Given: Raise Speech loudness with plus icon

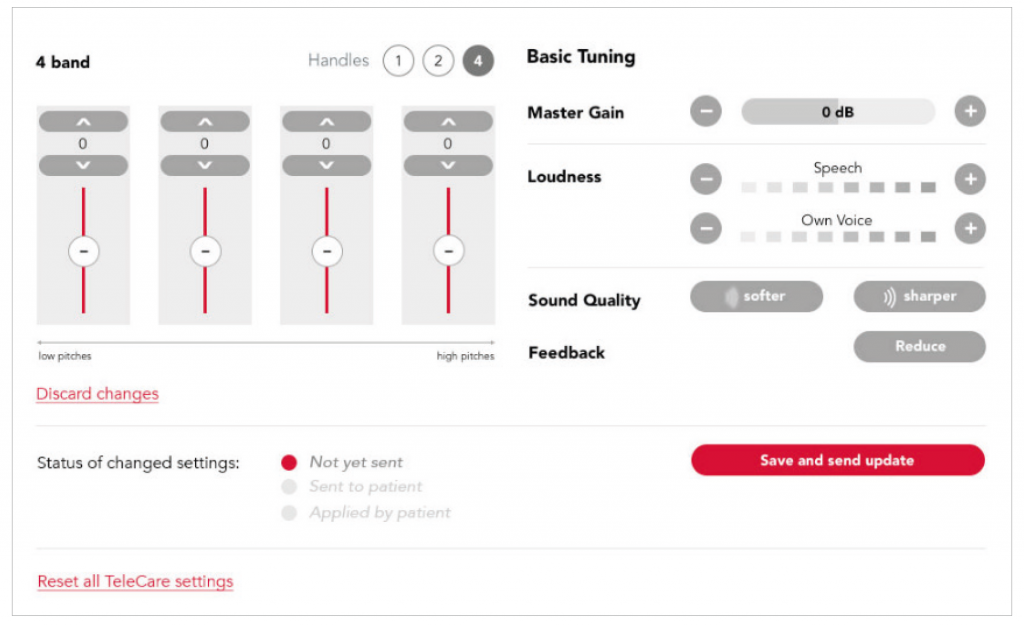Looking at the screenshot, I should 970,179.
